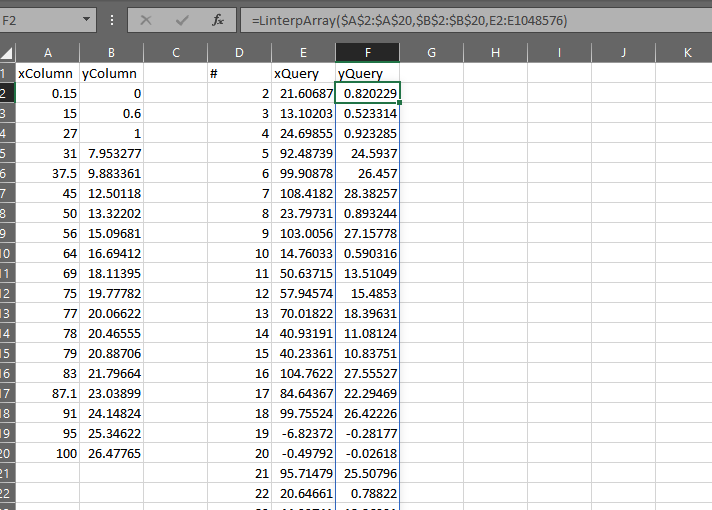The height and width of the screenshot is (510, 712).
Task: Select cell containing 92.48739
Action: click(303, 153)
